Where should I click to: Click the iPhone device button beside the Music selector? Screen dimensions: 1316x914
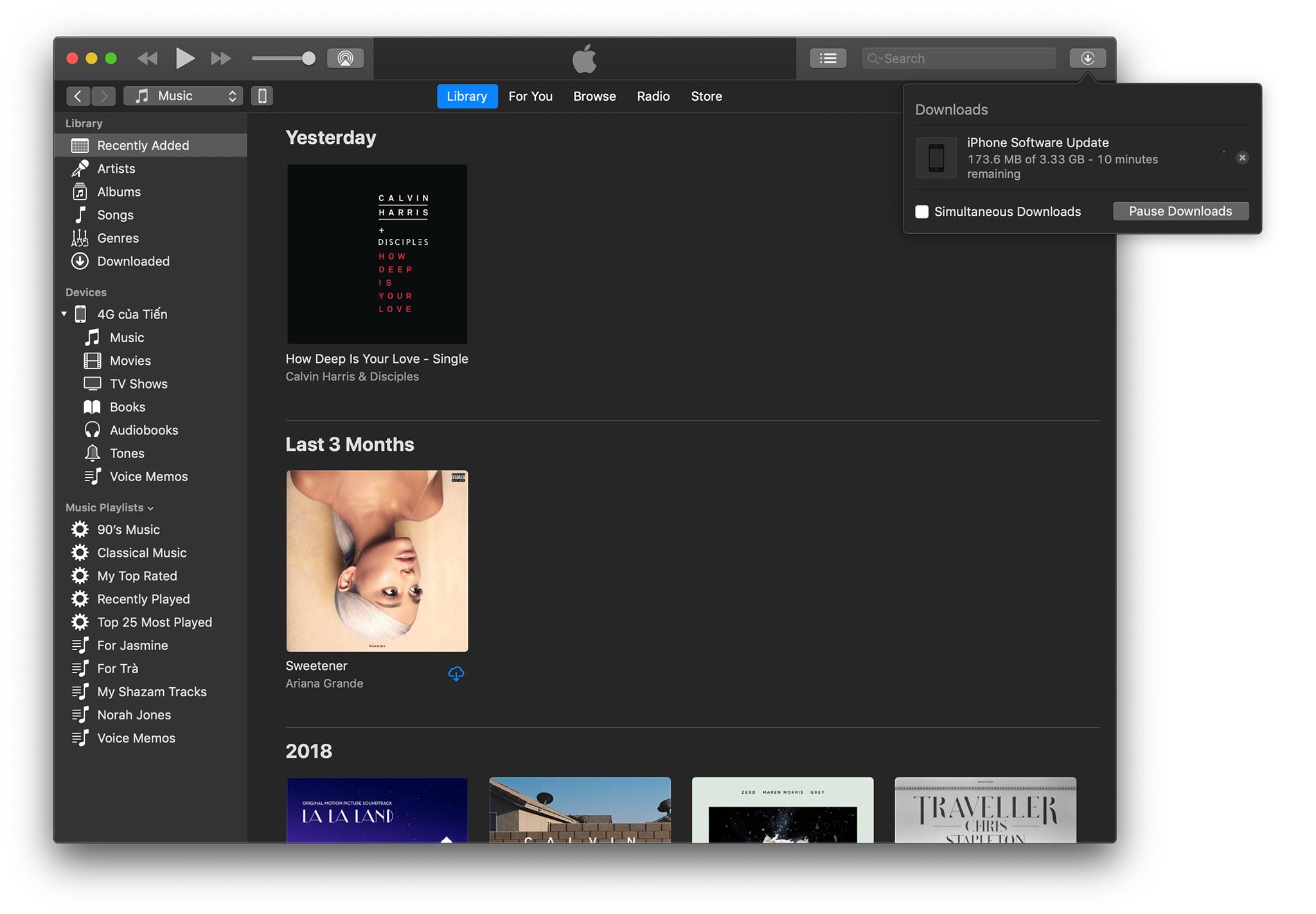pos(262,96)
